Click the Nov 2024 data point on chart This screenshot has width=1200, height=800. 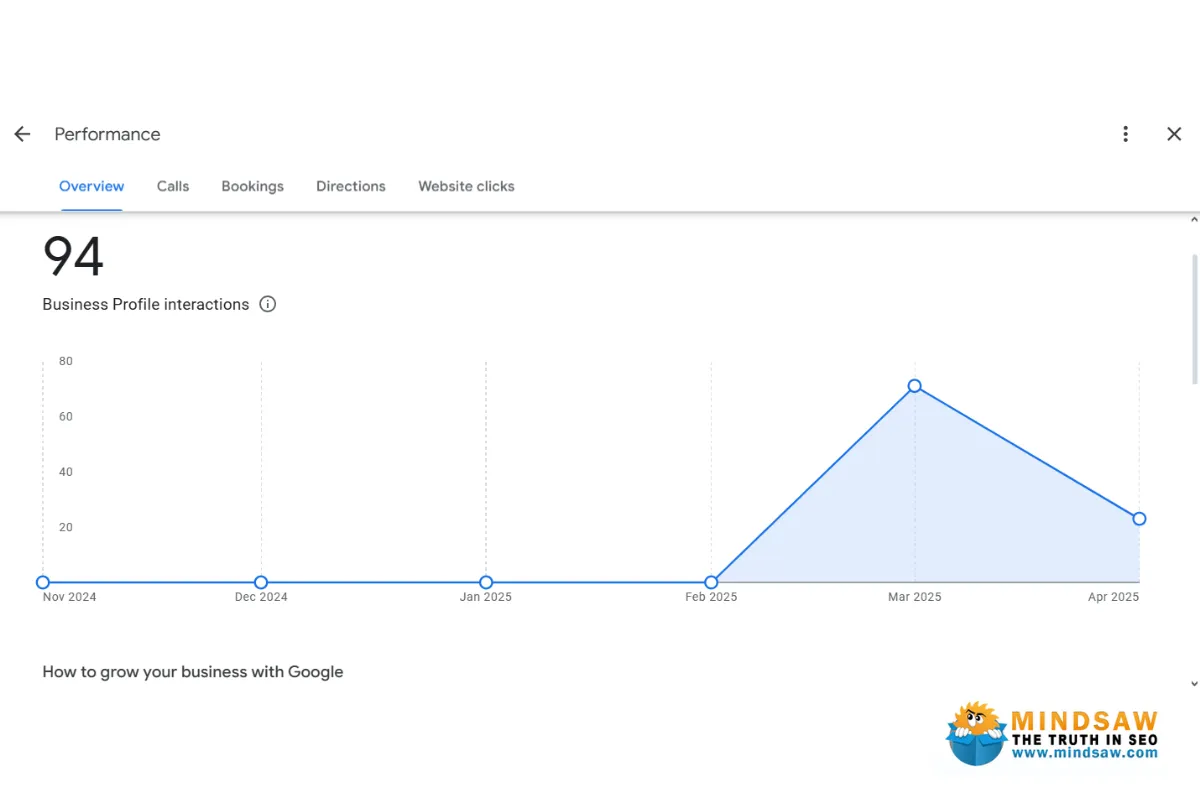43,582
